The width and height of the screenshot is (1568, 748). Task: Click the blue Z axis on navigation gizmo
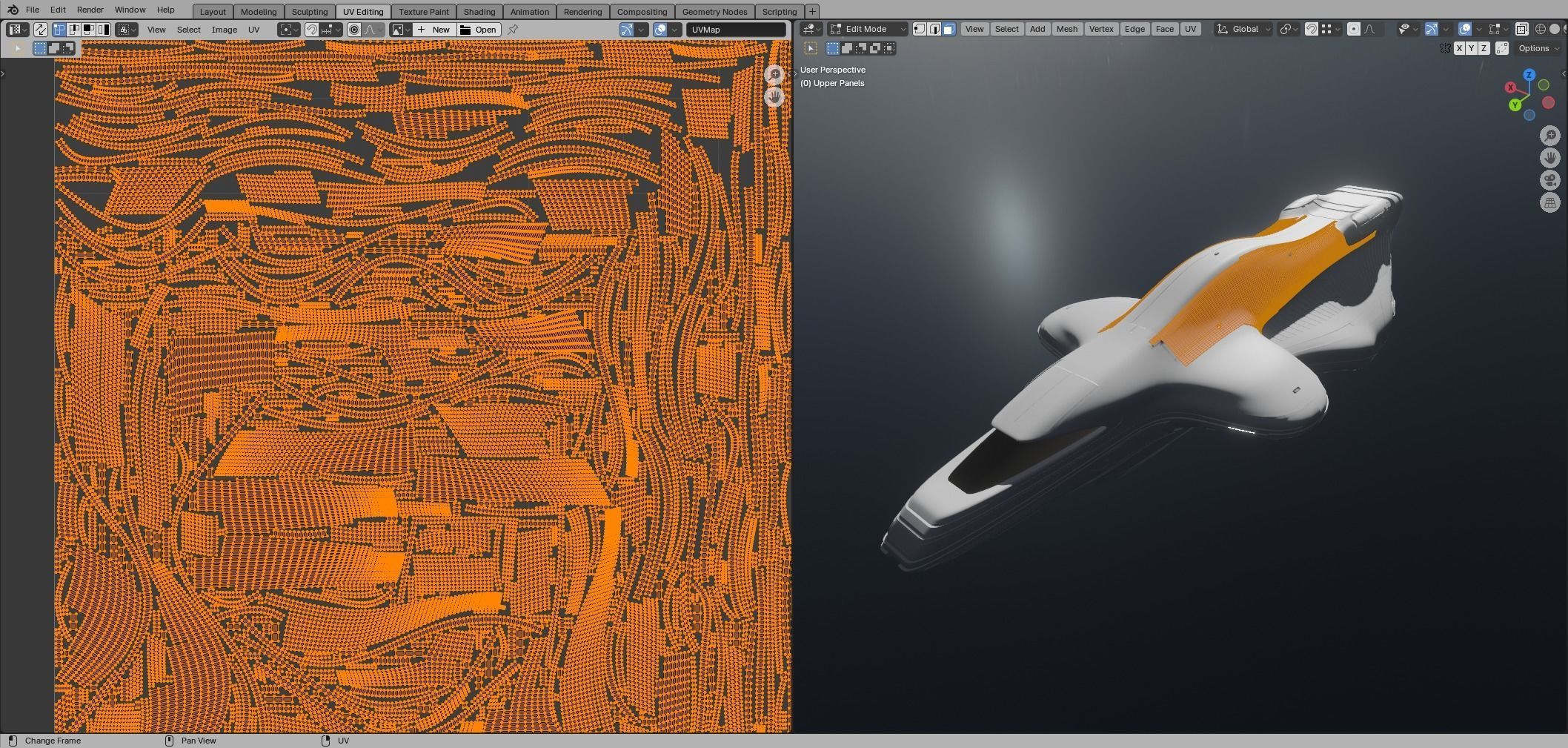click(x=1529, y=75)
